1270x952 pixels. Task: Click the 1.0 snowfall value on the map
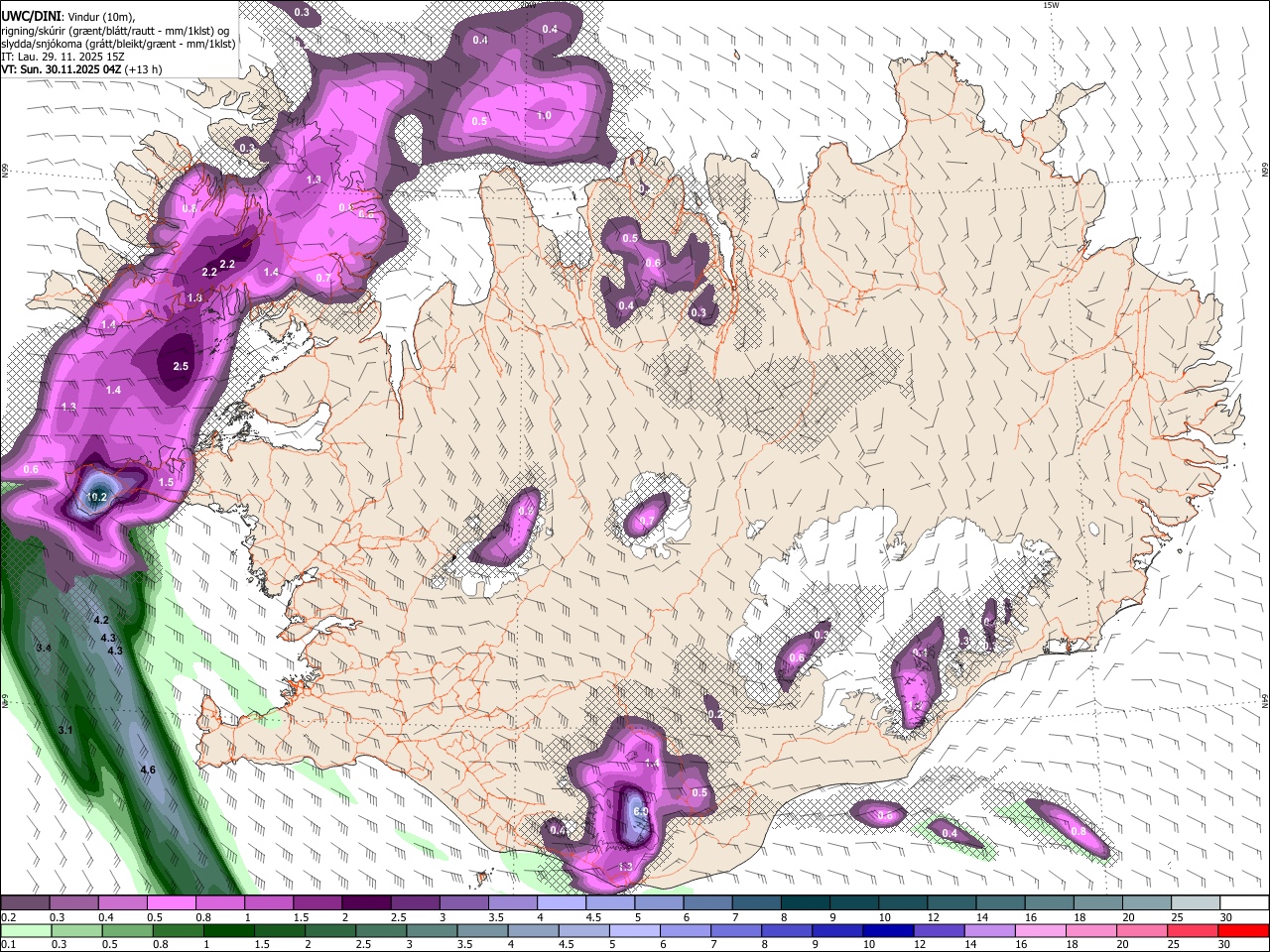544,116
